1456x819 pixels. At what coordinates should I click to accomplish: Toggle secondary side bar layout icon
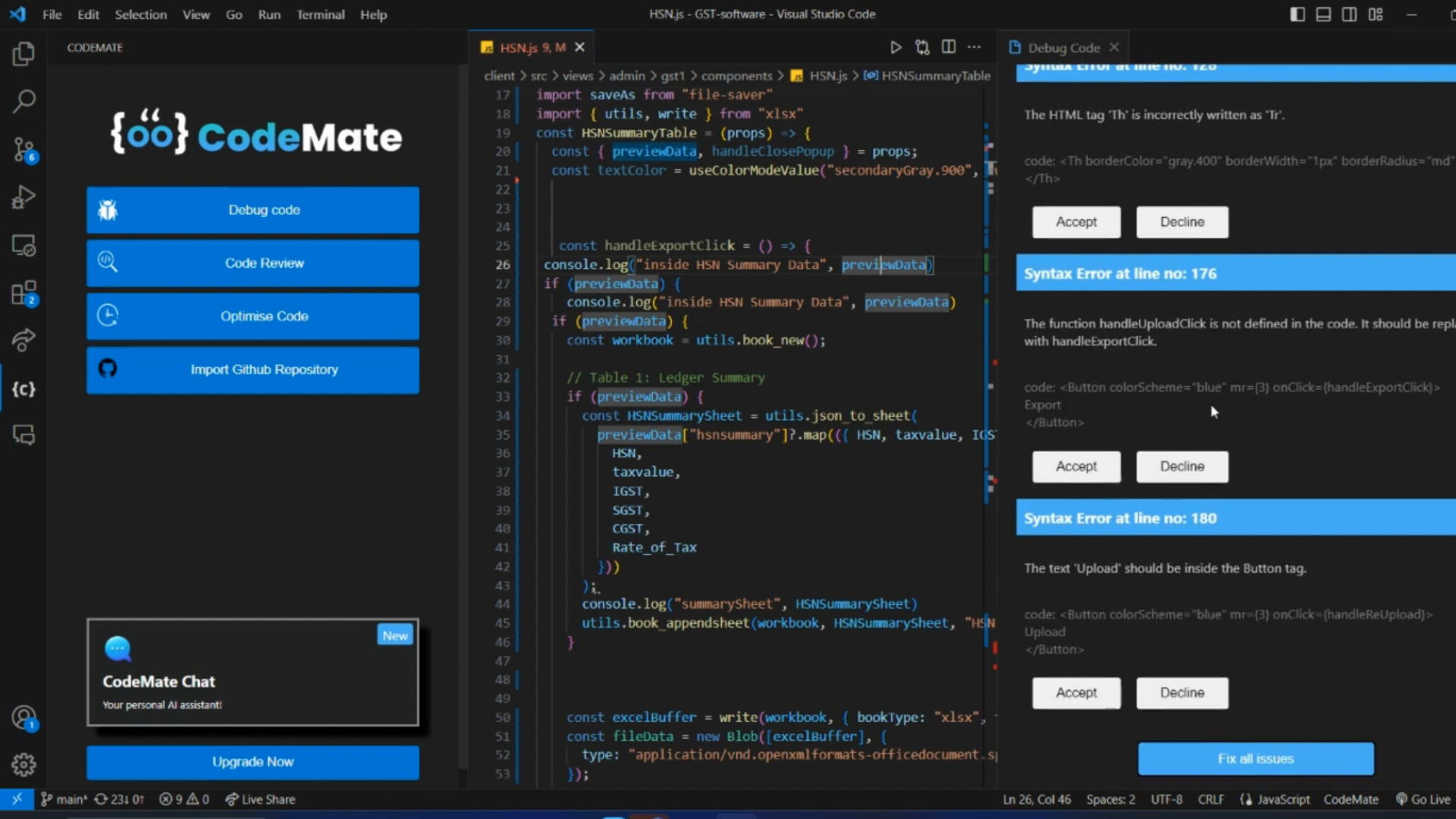pyautogui.click(x=1349, y=14)
